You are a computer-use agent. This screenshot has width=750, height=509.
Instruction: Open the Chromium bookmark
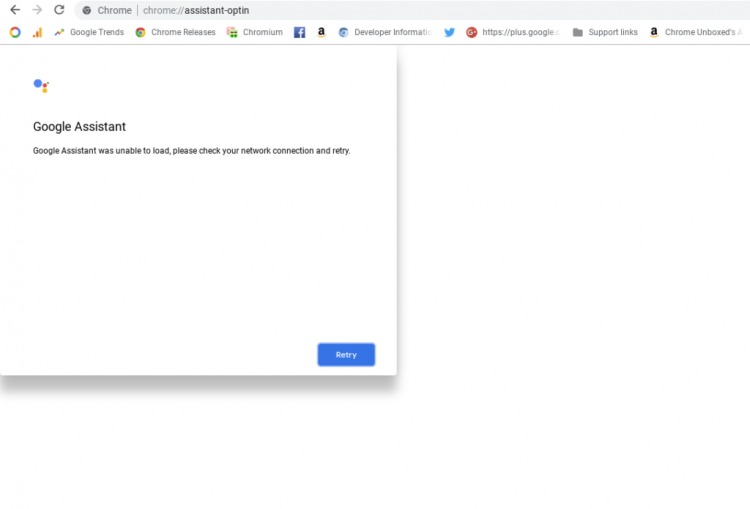click(254, 32)
